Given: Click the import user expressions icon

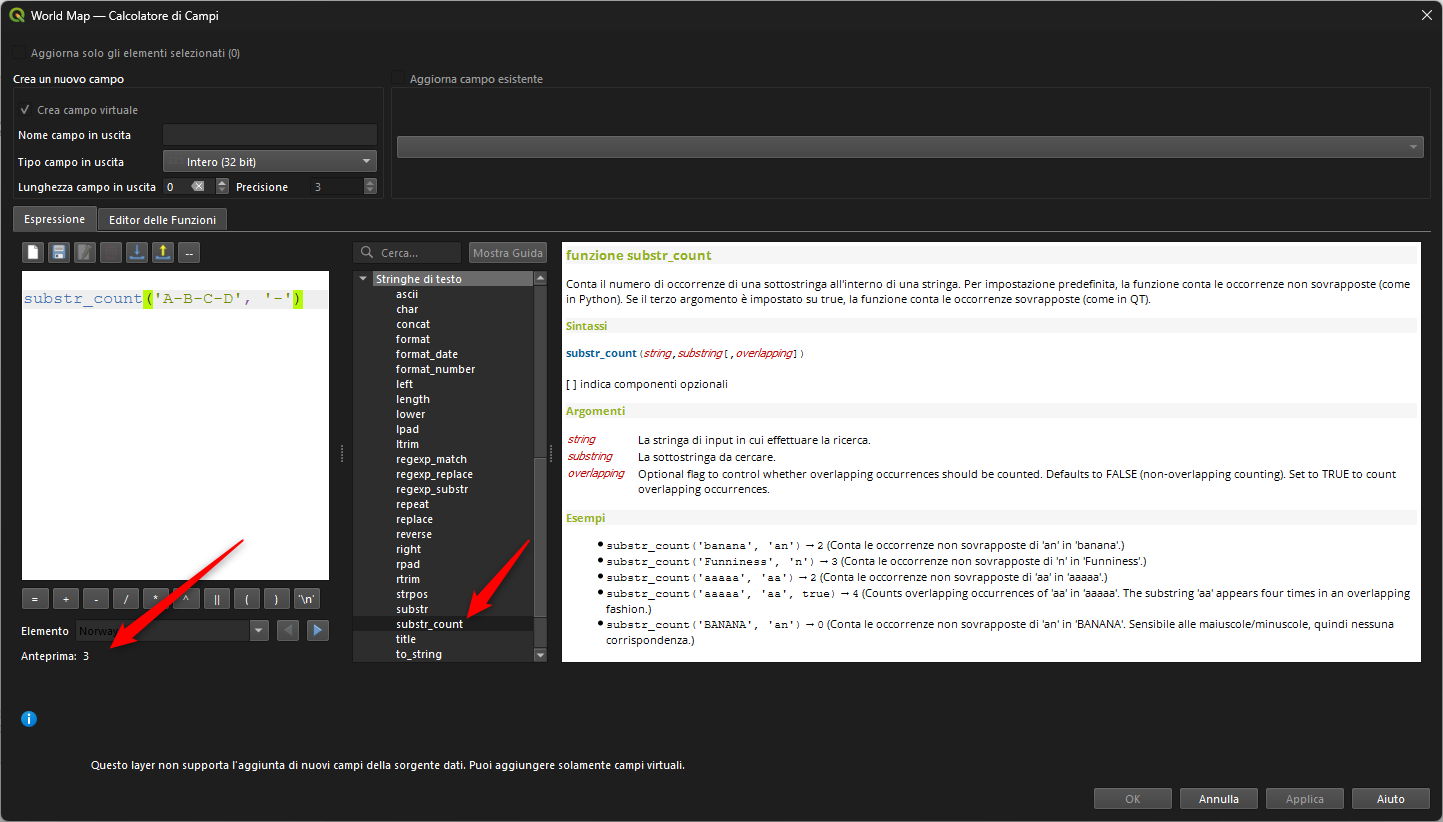Looking at the screenshot, I should coord(137,253).
